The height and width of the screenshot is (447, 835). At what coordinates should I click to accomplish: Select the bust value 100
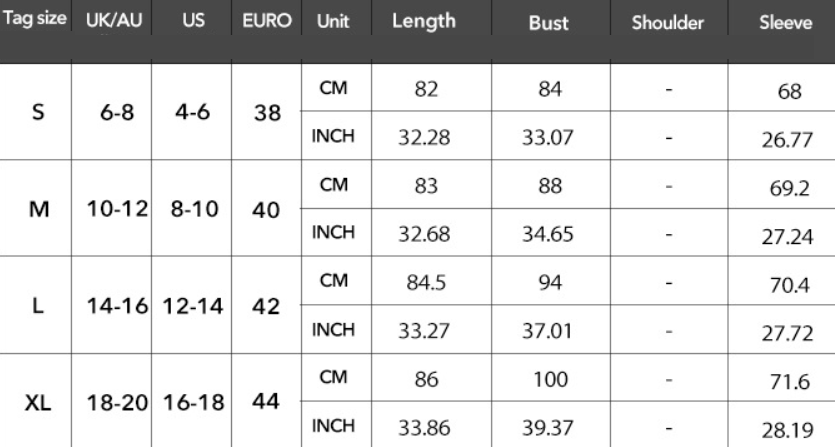(x=548, y=380)
